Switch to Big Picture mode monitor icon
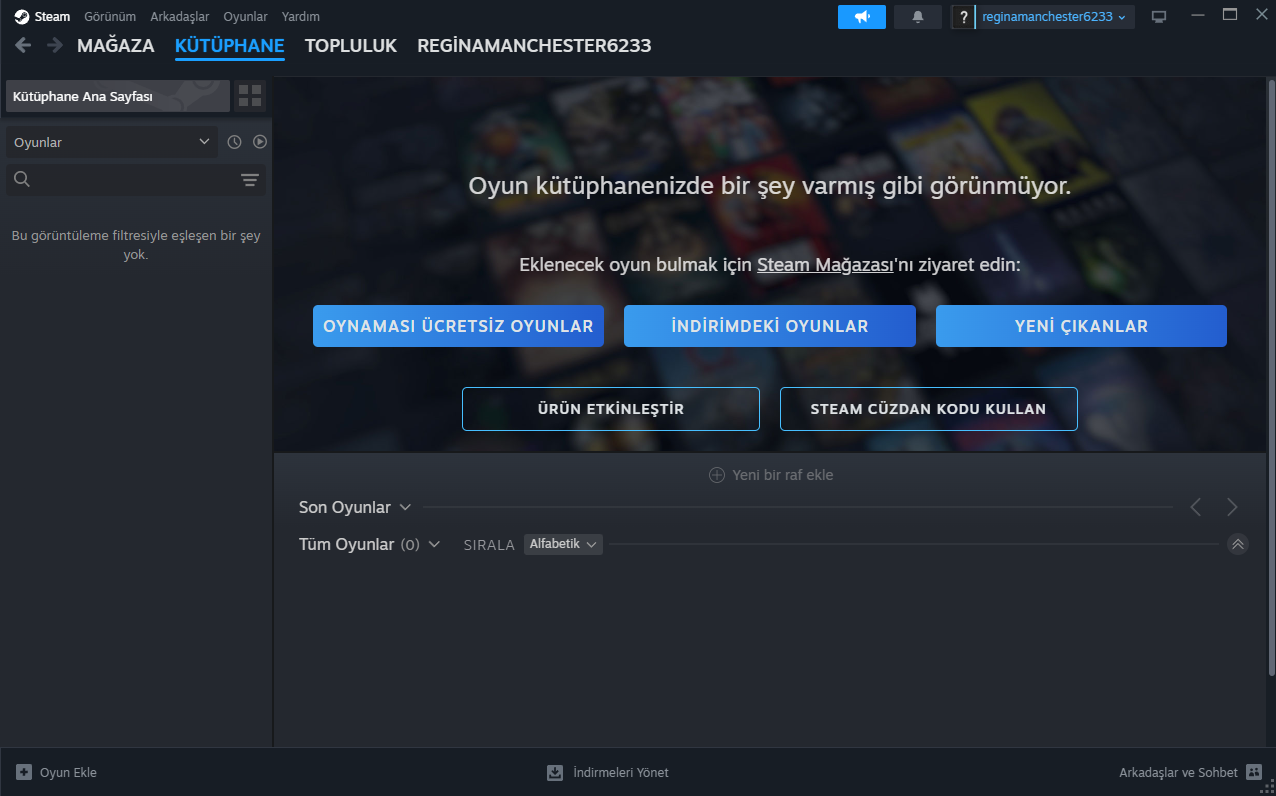 point(1159,17)
